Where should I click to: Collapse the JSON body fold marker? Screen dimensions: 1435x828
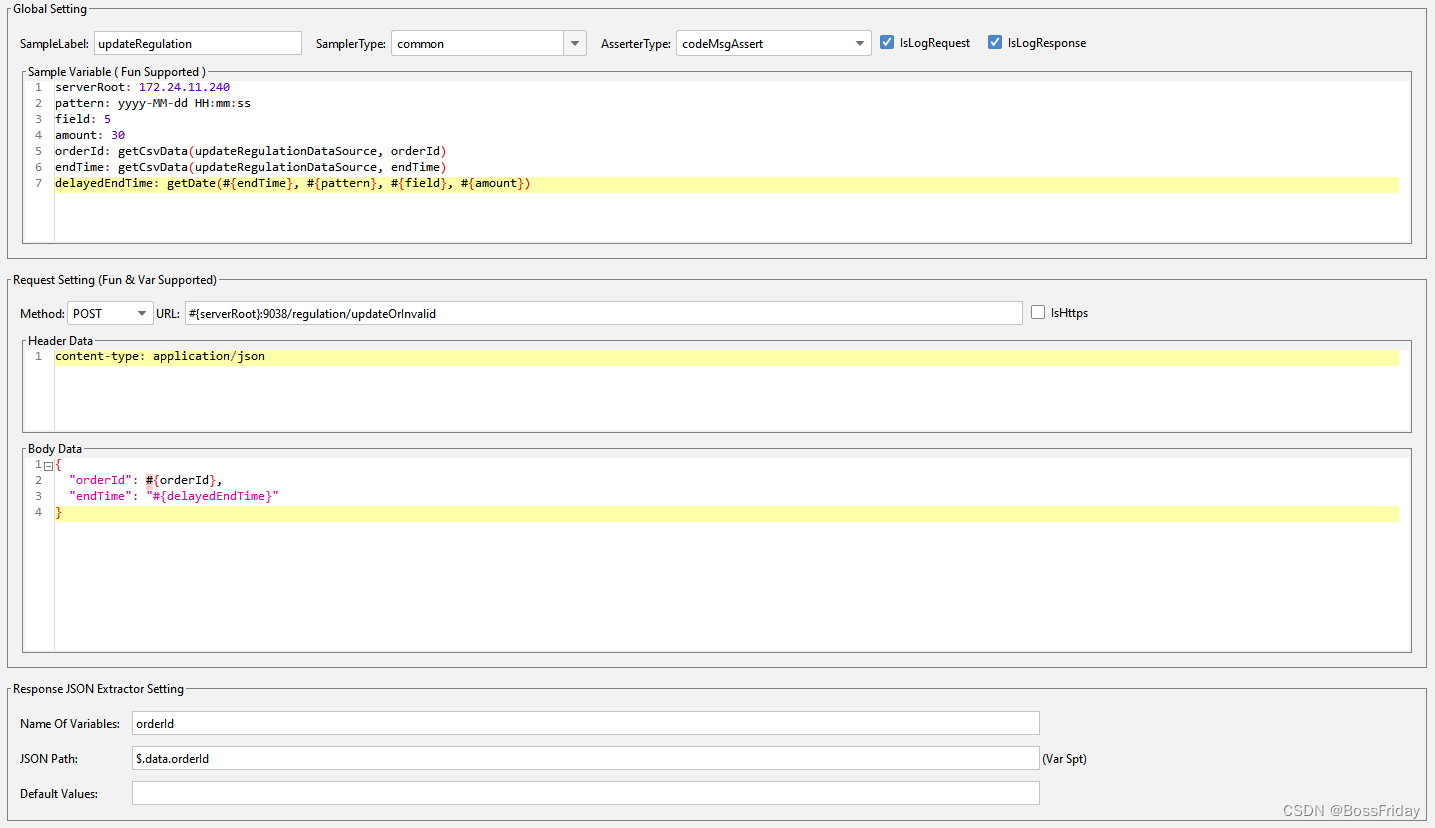click(48, 465)
